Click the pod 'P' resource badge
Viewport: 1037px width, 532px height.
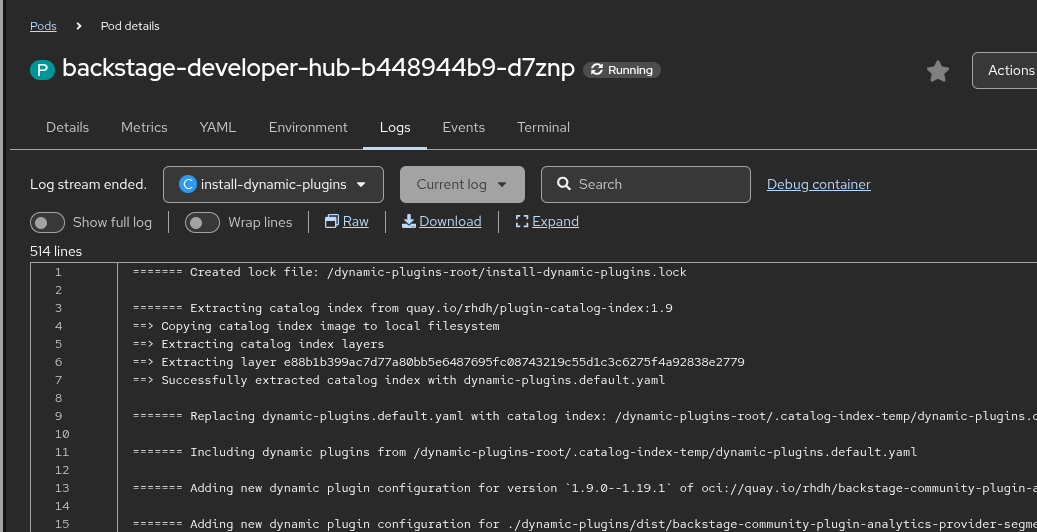[x=42, y=70]
